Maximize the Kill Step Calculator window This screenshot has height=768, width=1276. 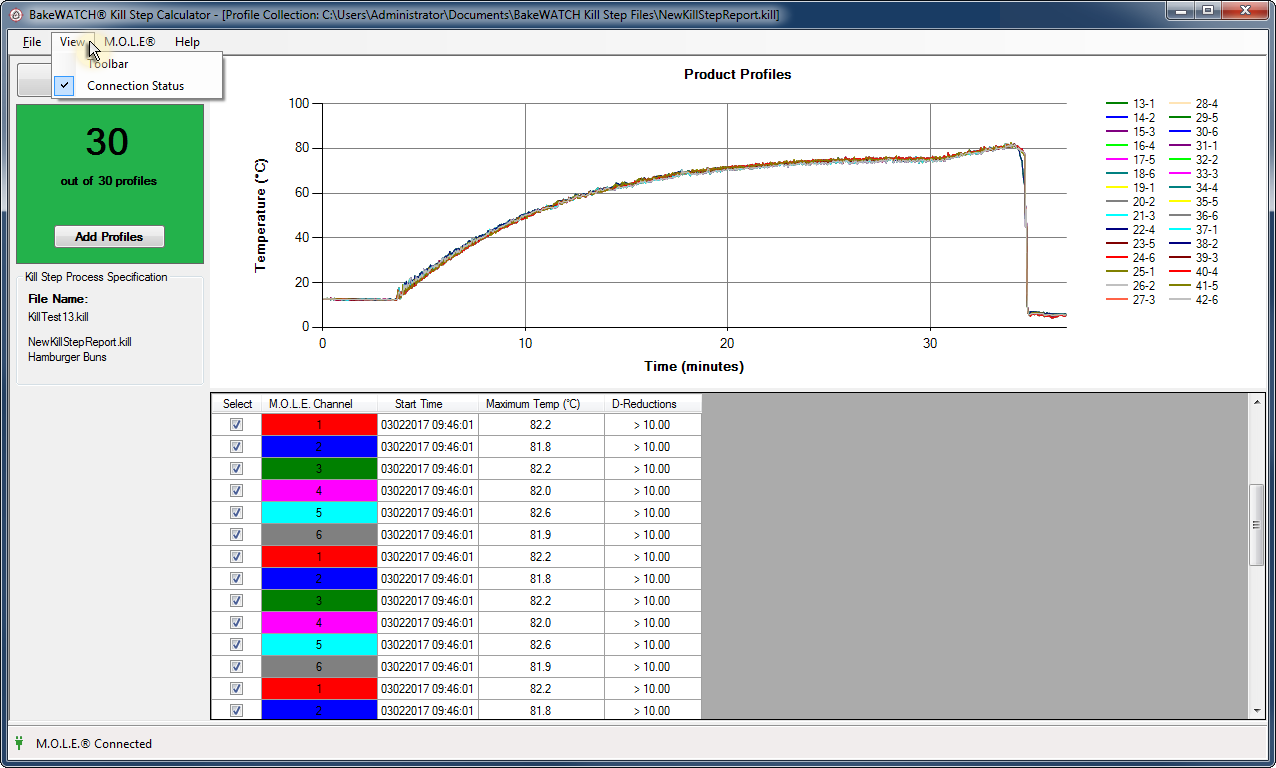pos(1208,11)
